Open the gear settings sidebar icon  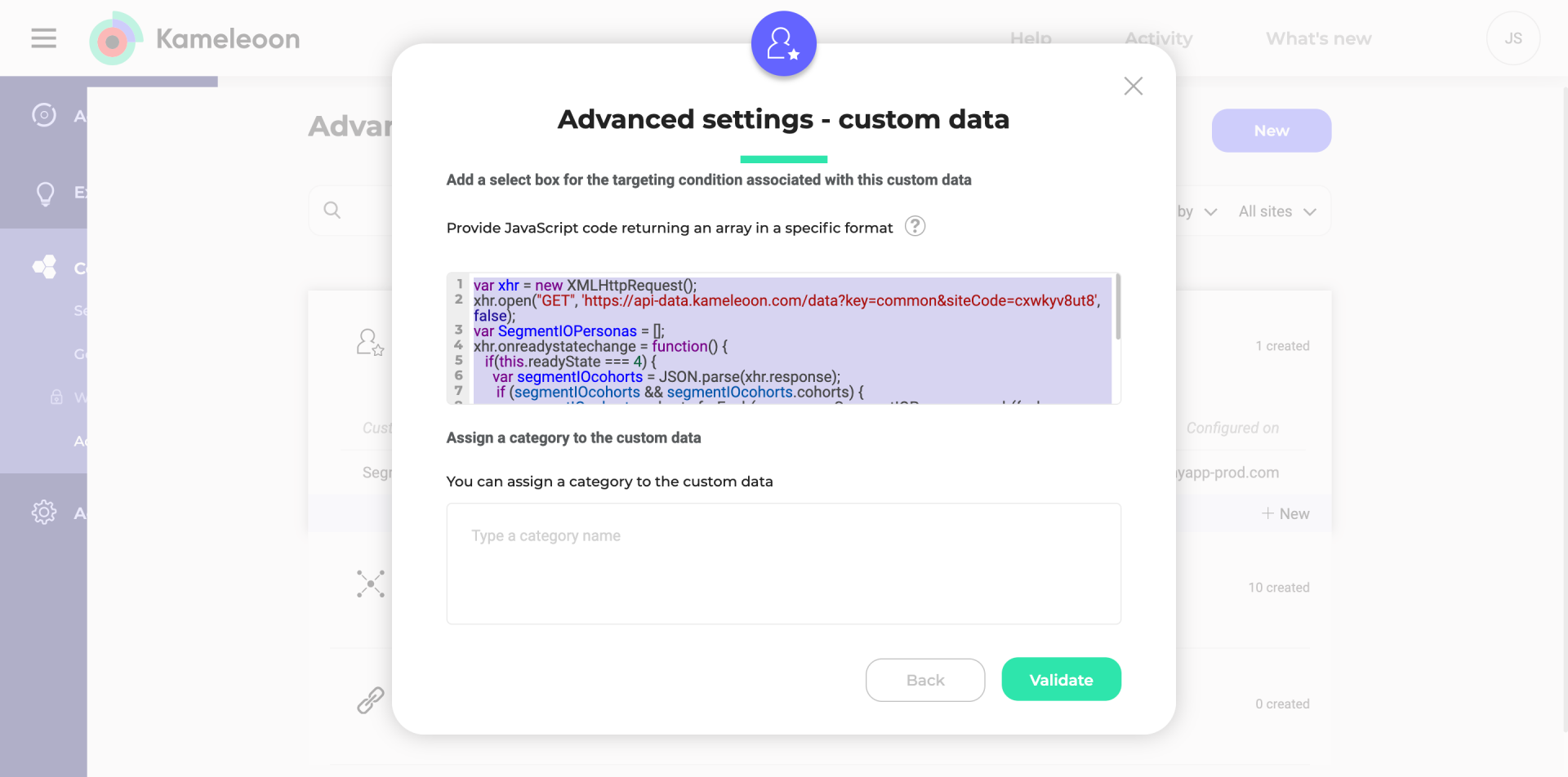coord(44,512)
